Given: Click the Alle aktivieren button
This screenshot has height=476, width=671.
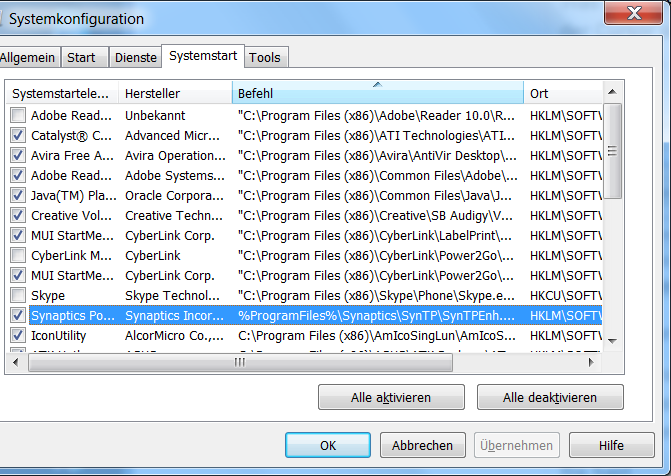Looking at the screenshot, I should tap(391, 397).
